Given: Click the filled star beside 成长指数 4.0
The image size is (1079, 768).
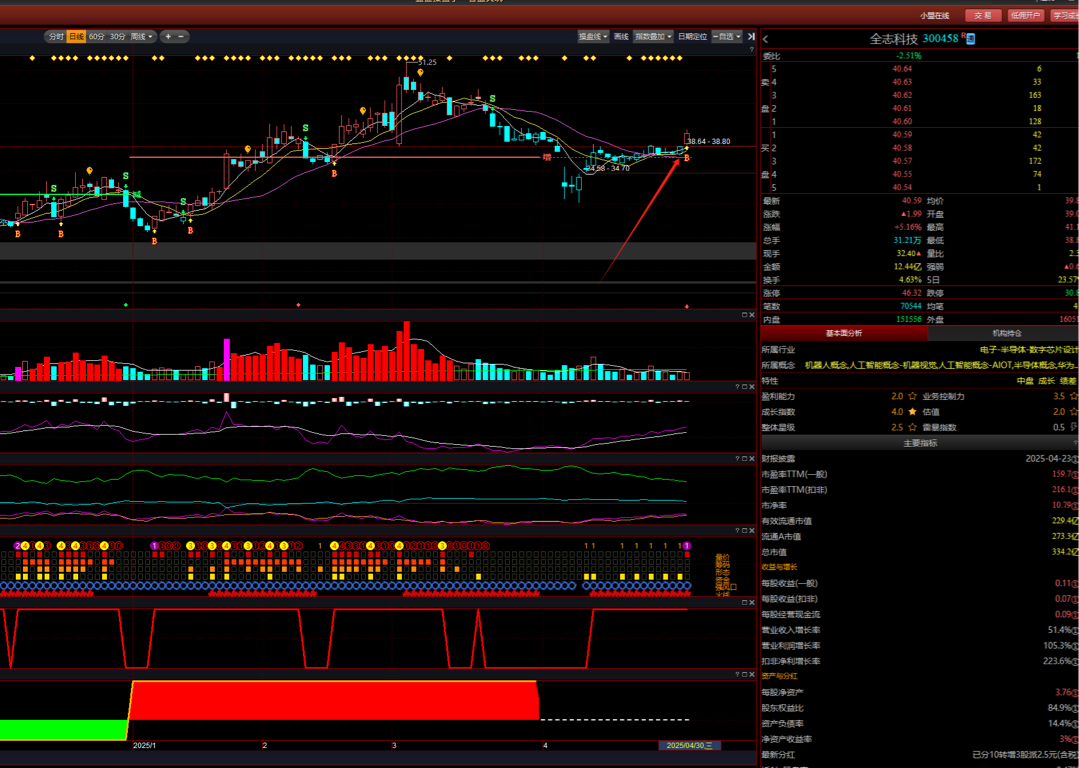Looking at the screenshot, I should [912, 412].
